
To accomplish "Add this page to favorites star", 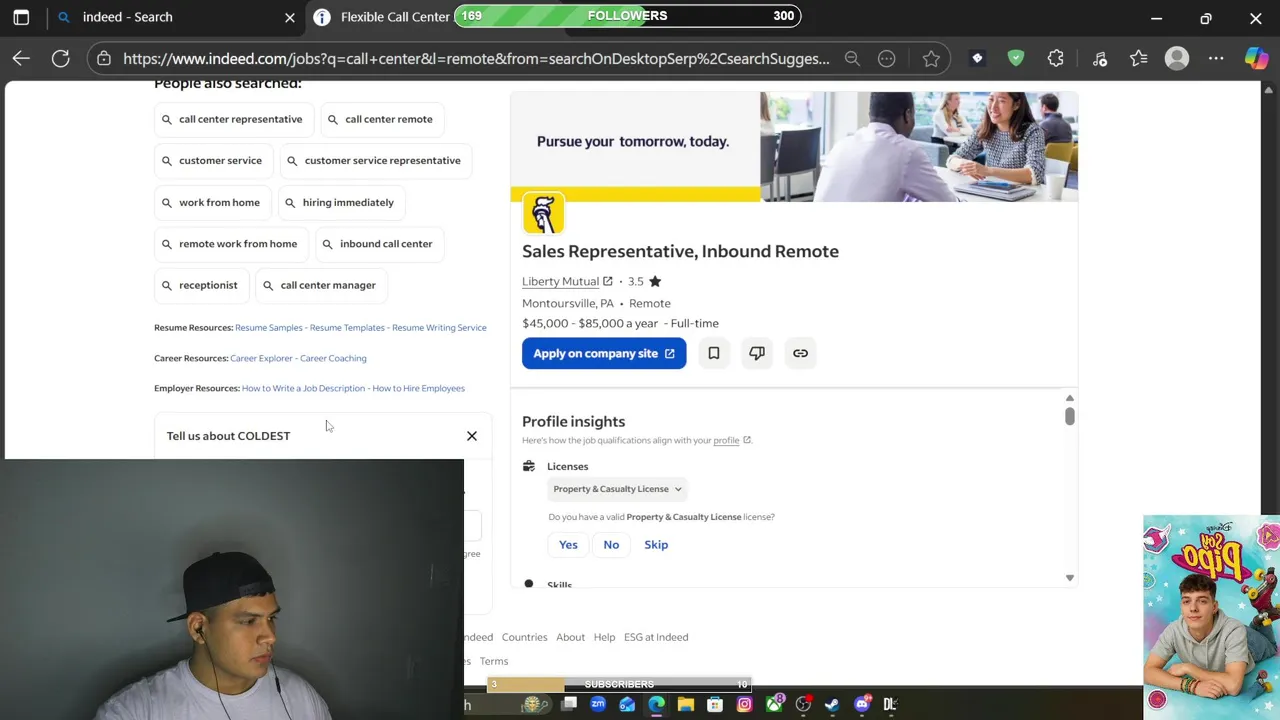I will [931, 59].
